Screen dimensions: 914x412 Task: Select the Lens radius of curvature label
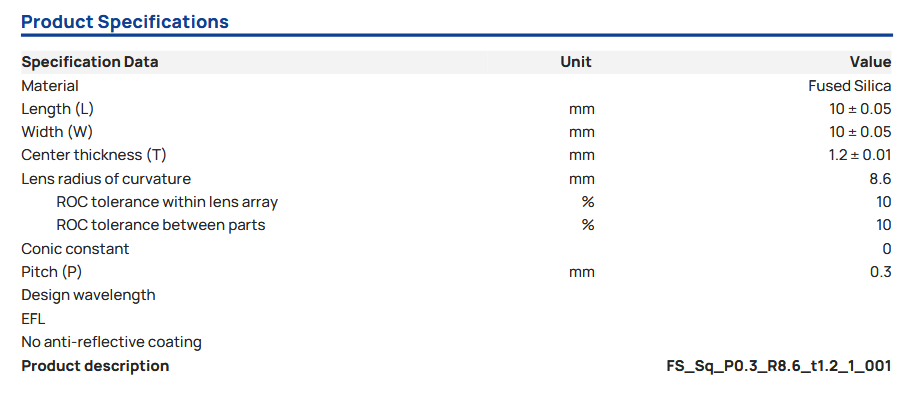106,179
